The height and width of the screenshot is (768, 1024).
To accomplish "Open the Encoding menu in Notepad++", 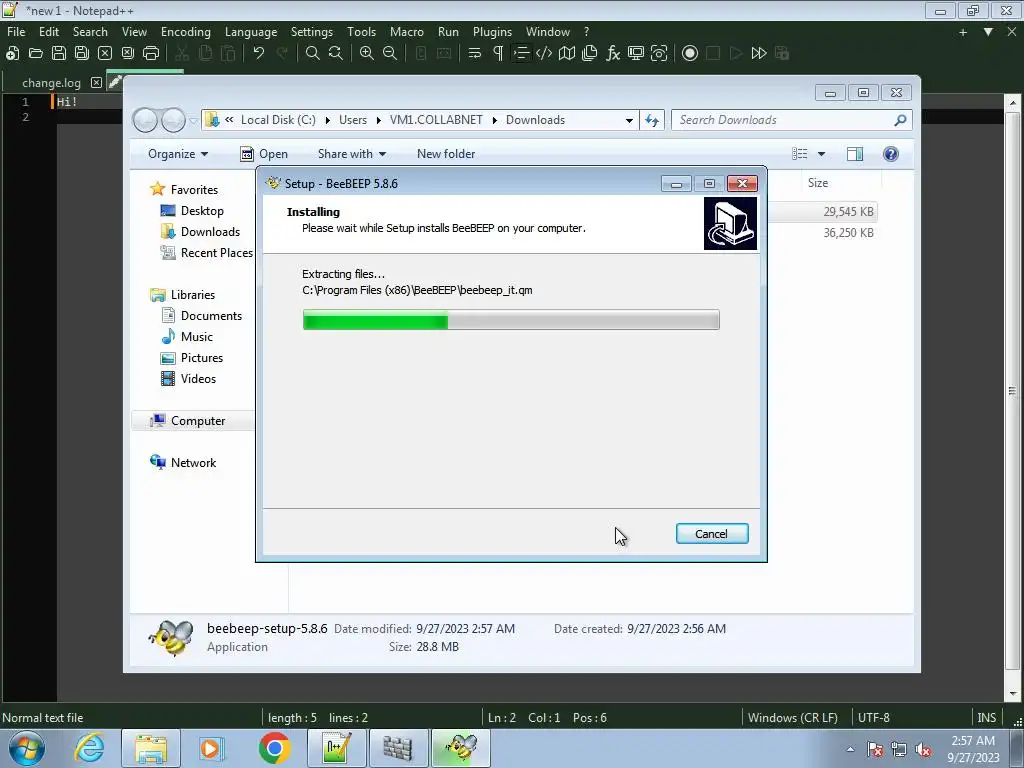I will click(185, 31).
